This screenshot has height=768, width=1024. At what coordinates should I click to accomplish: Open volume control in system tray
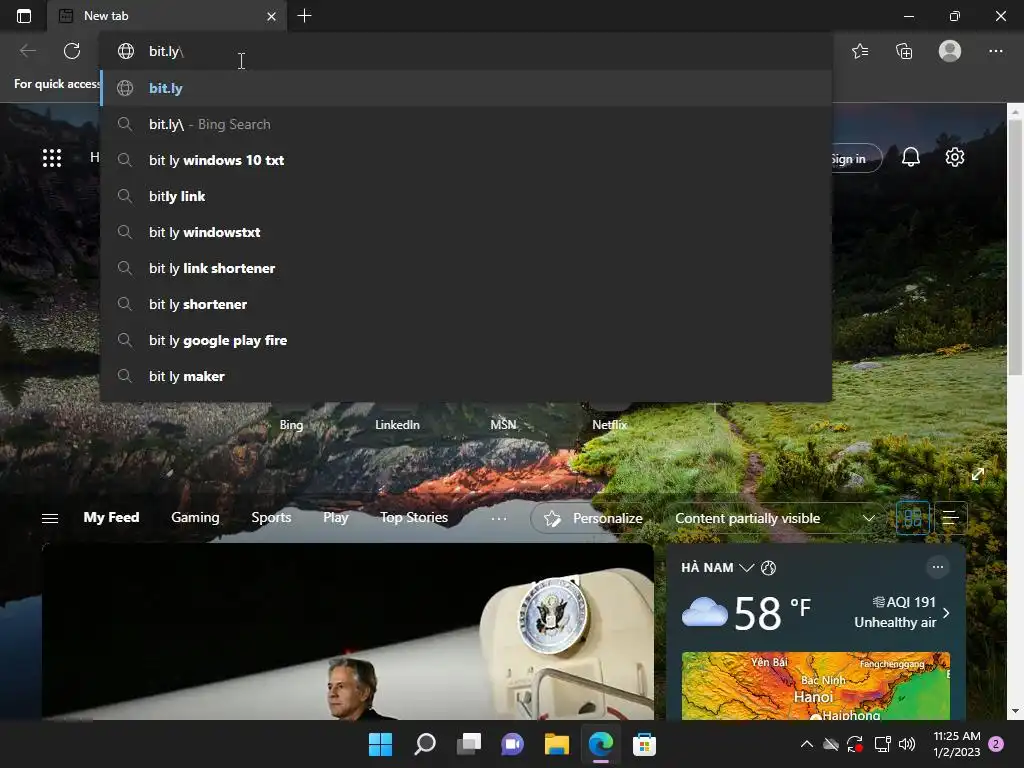(907, 744)
